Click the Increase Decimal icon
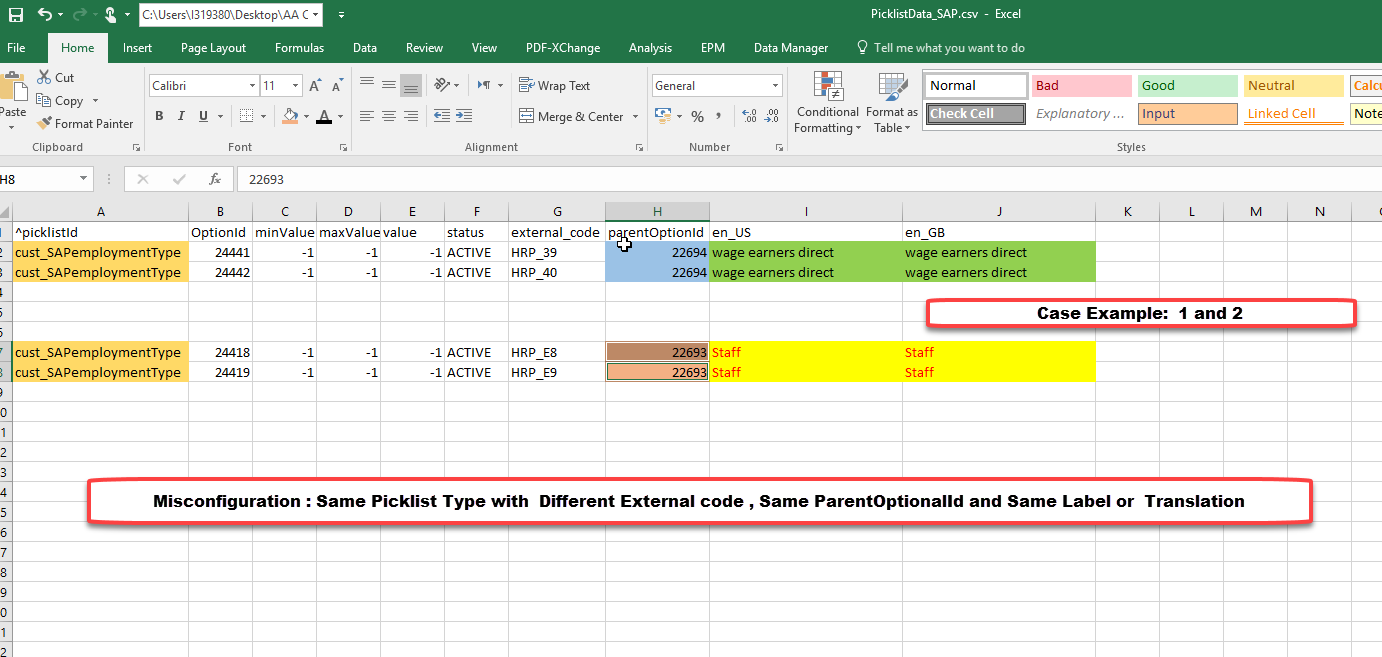Viewport: 1382px width, 657px height. click(748, 116)
